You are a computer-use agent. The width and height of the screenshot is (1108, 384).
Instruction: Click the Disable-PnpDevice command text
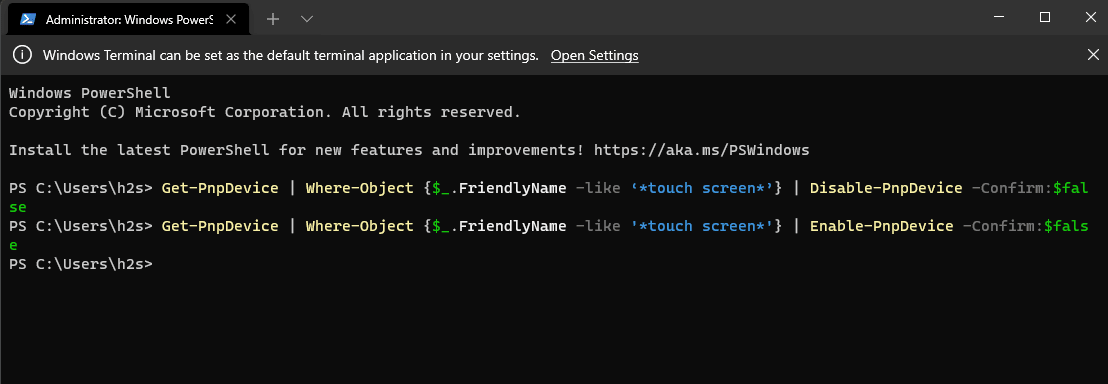886,188
